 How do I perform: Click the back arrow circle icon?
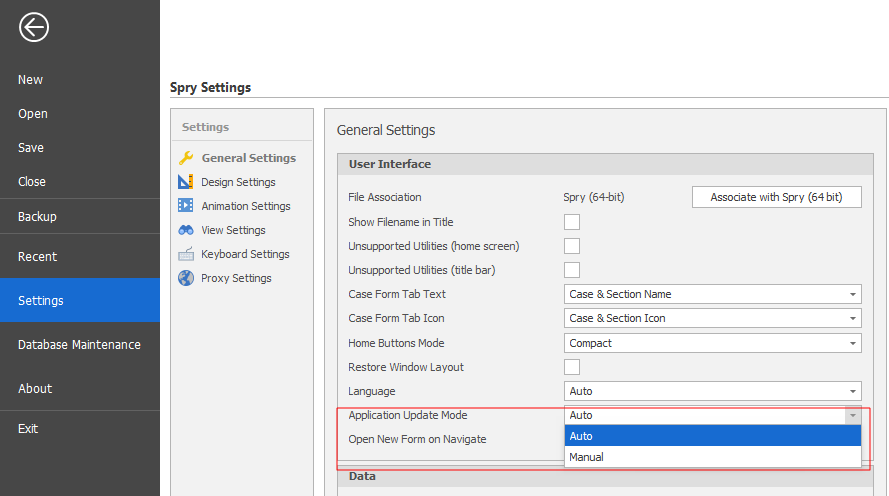(34, 27)
